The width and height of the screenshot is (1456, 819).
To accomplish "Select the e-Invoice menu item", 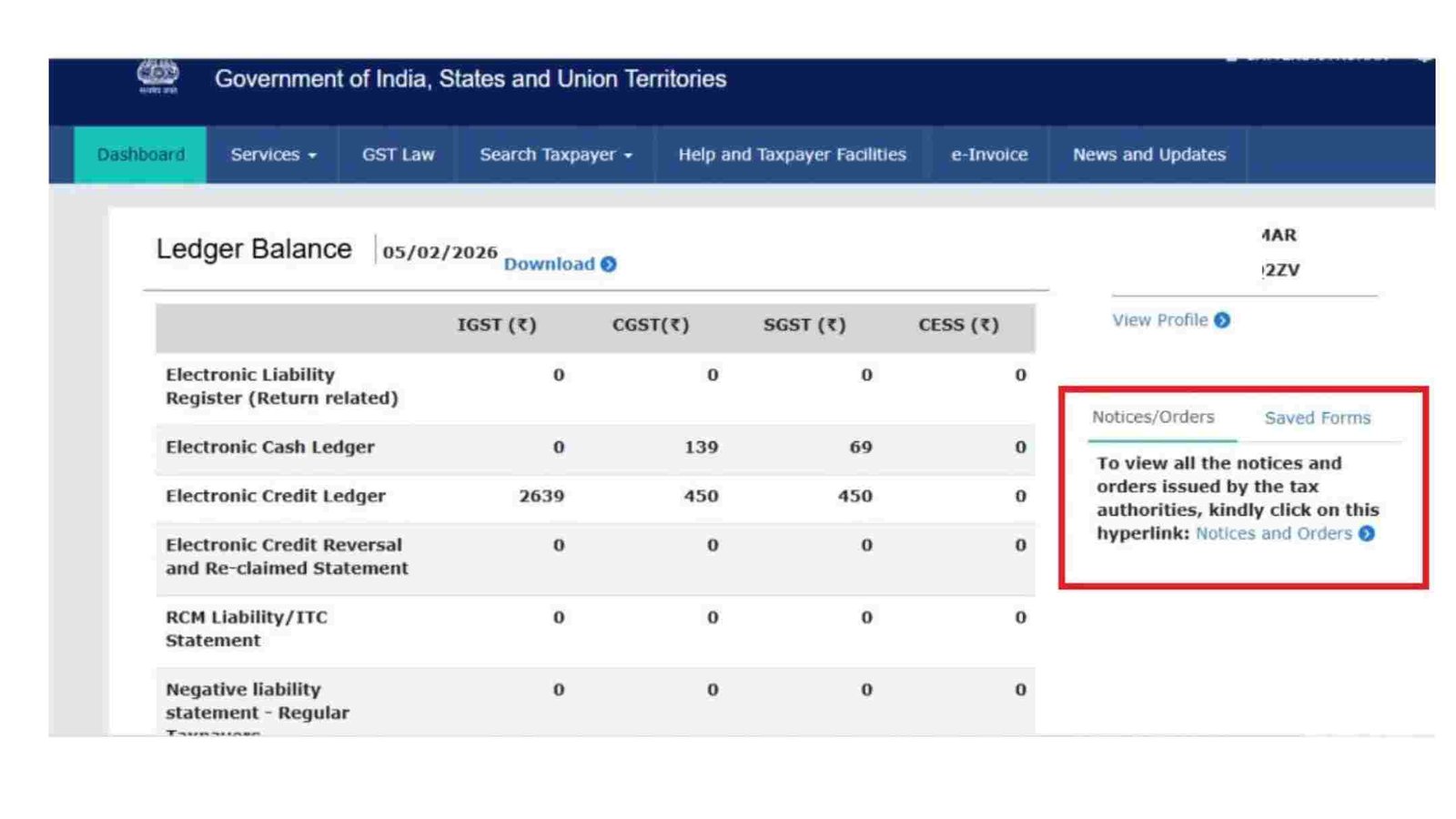I will pos(989,155).
